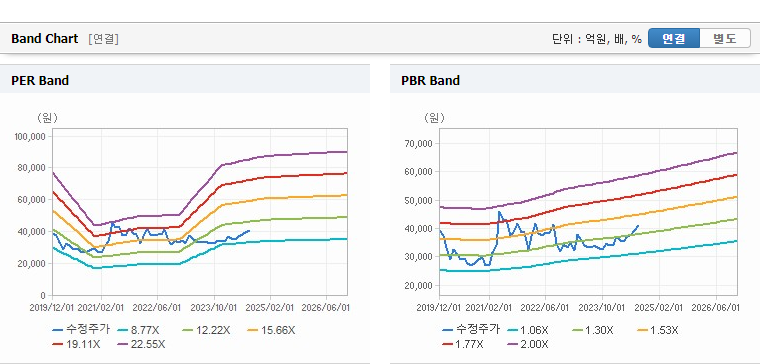The width and height of the screenshot is (760, 364).
Task: Toggle 15.66X series in PER legend
Action: [x=271, y=330]
